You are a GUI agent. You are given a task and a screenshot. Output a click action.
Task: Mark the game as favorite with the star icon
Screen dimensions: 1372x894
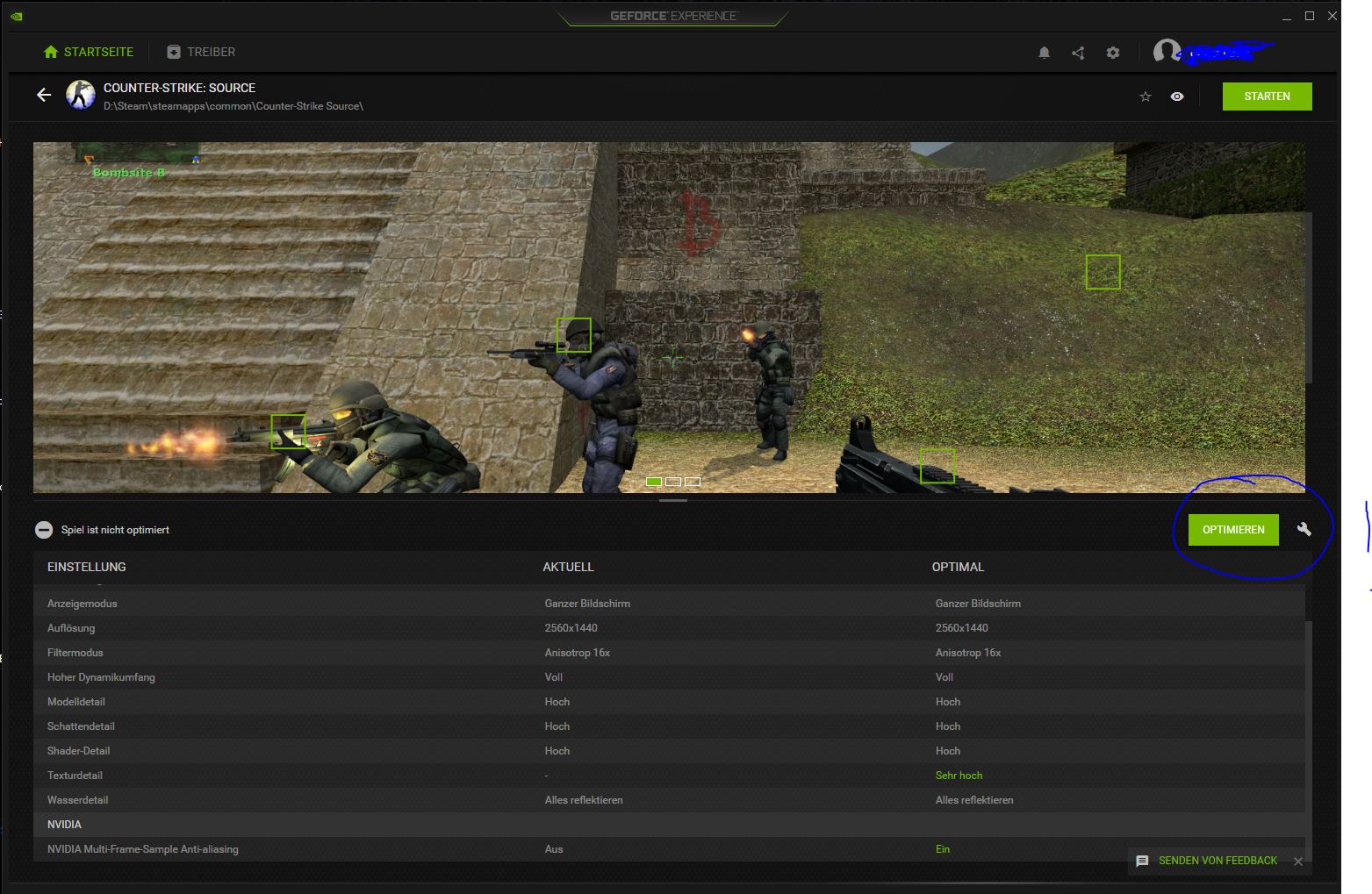tap(1145, 97)
